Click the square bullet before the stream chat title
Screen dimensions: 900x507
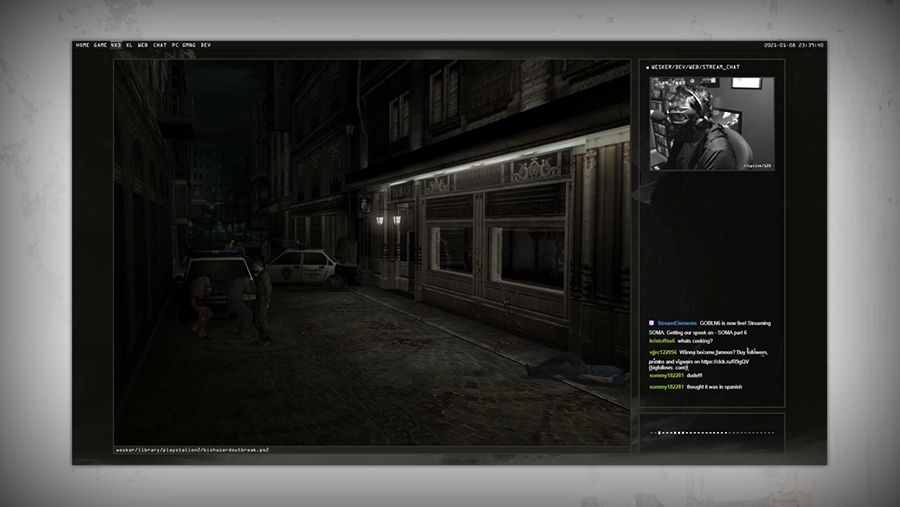647,68
